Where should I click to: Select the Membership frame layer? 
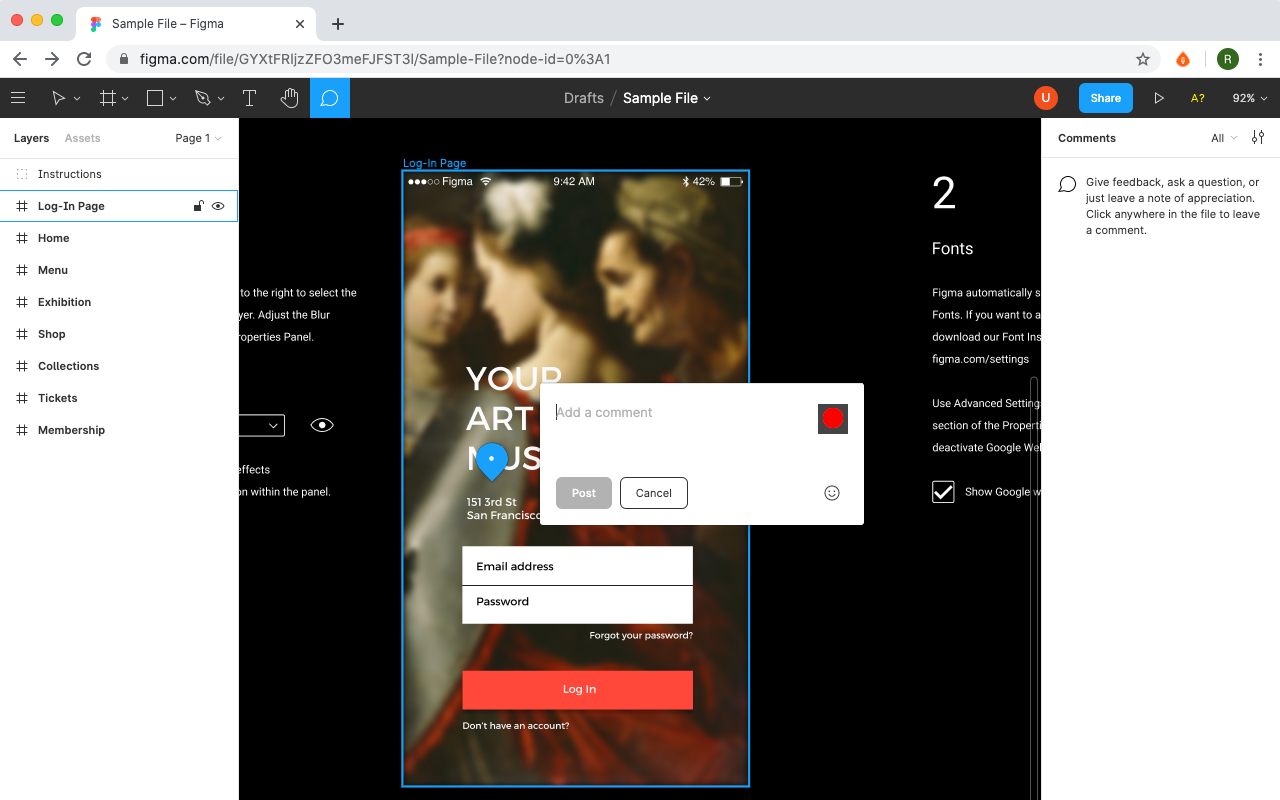click(x=119, y=430)
